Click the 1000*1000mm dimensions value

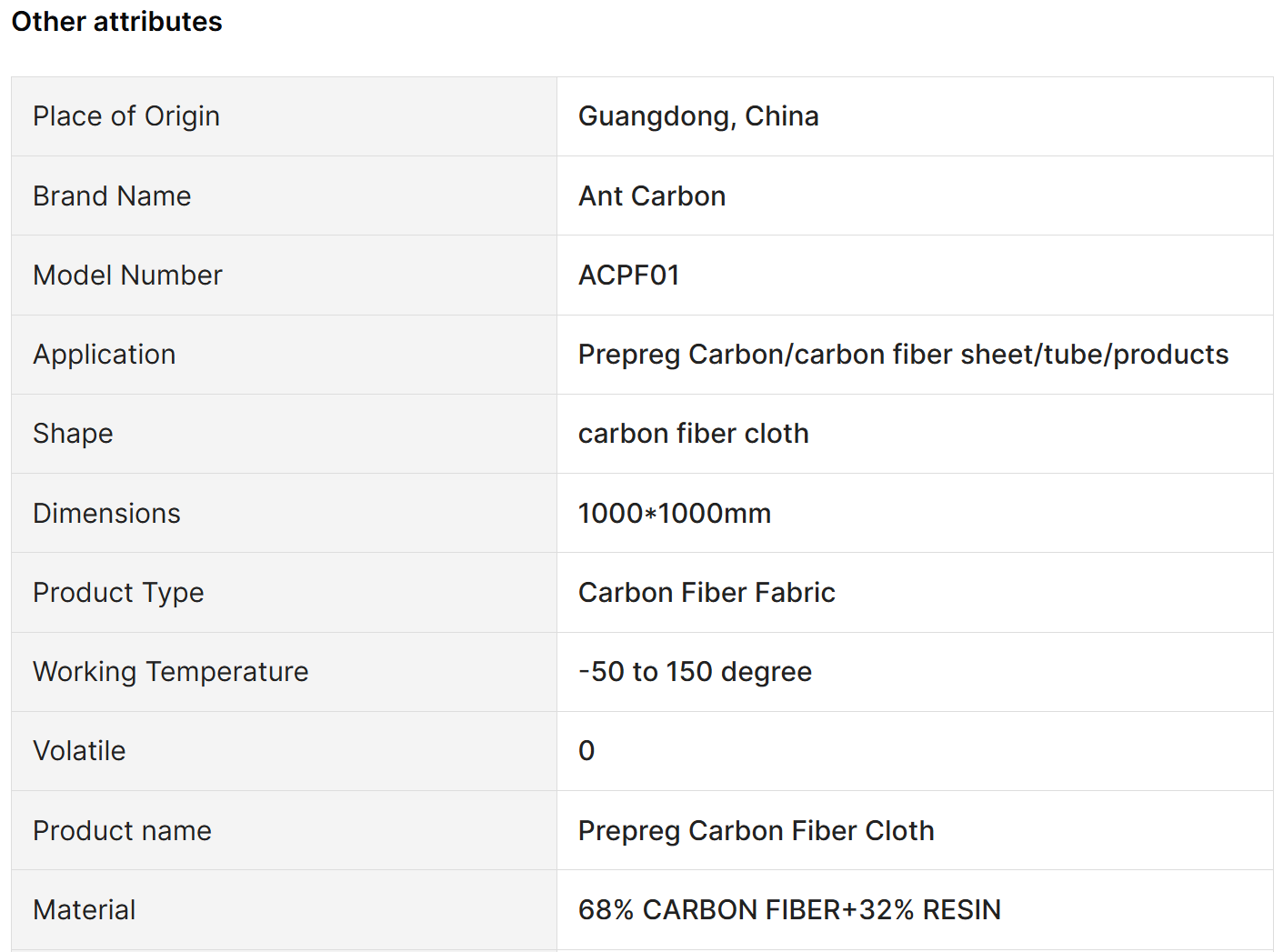(675, 513)
